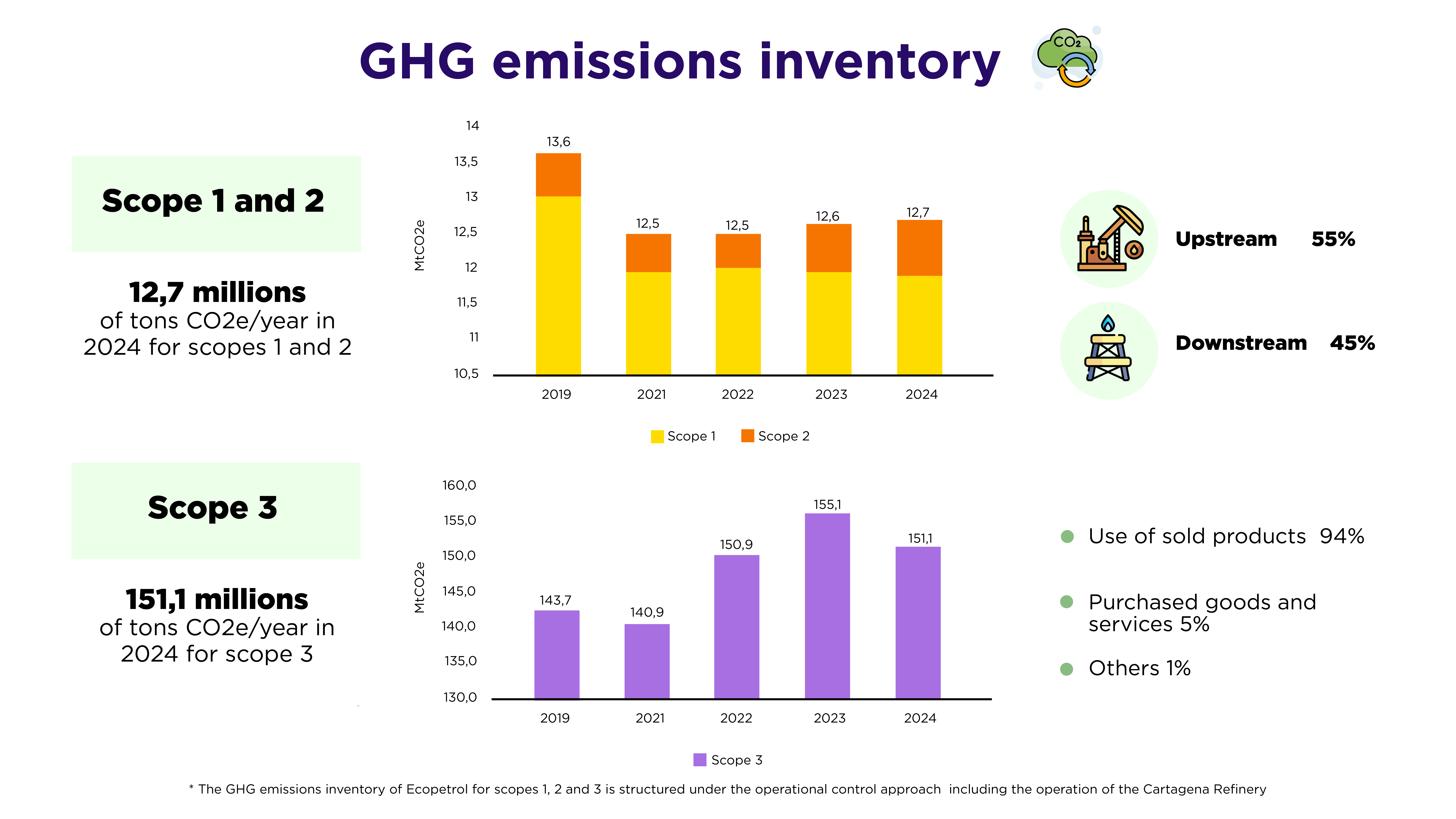The width and height of the screenshot is (1456, 819).
Task: Click the 2021 purple bar in Scope 3 chart
Action: click(647, 661)
